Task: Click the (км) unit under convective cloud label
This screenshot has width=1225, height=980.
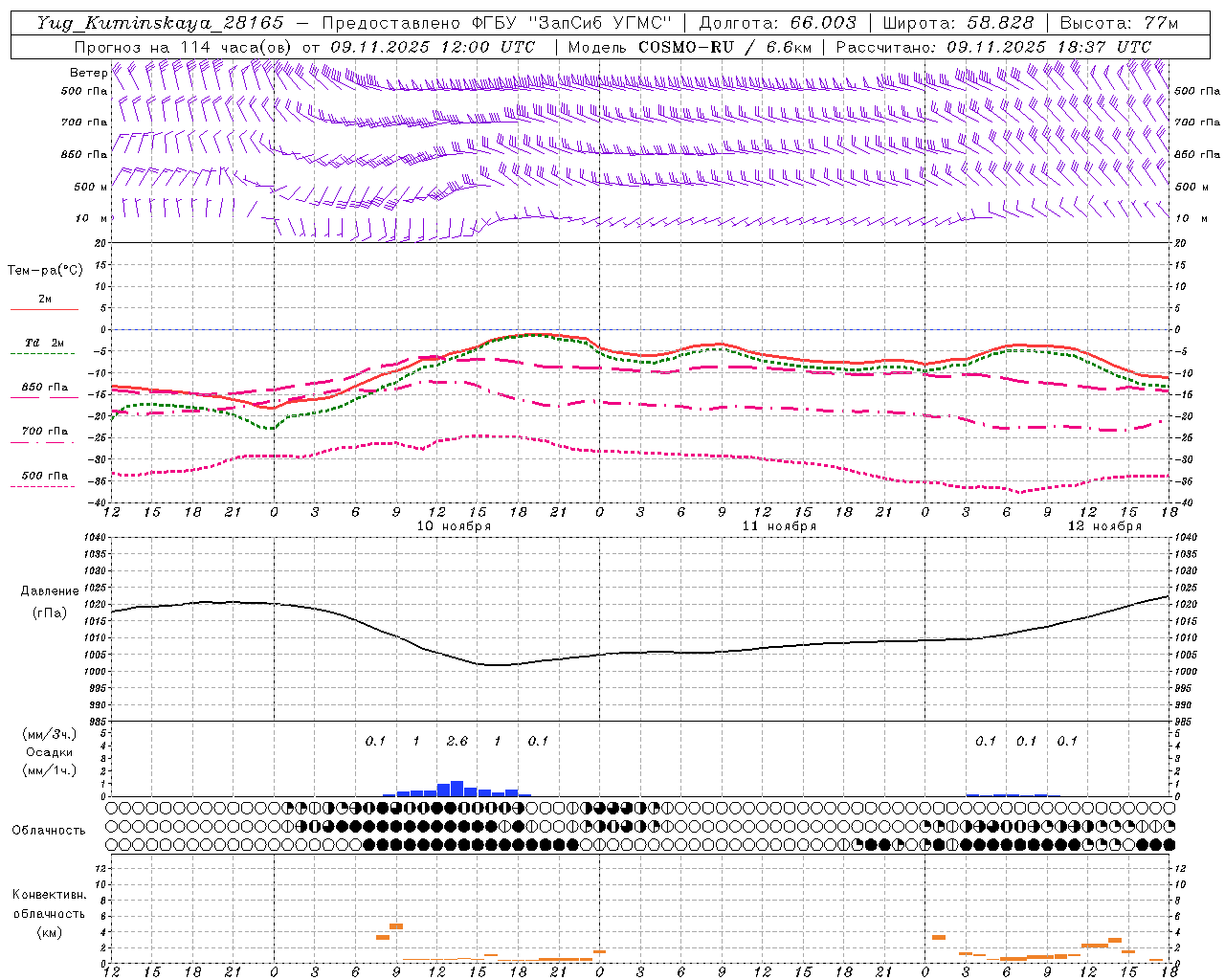Action: (x=50, y=932)
